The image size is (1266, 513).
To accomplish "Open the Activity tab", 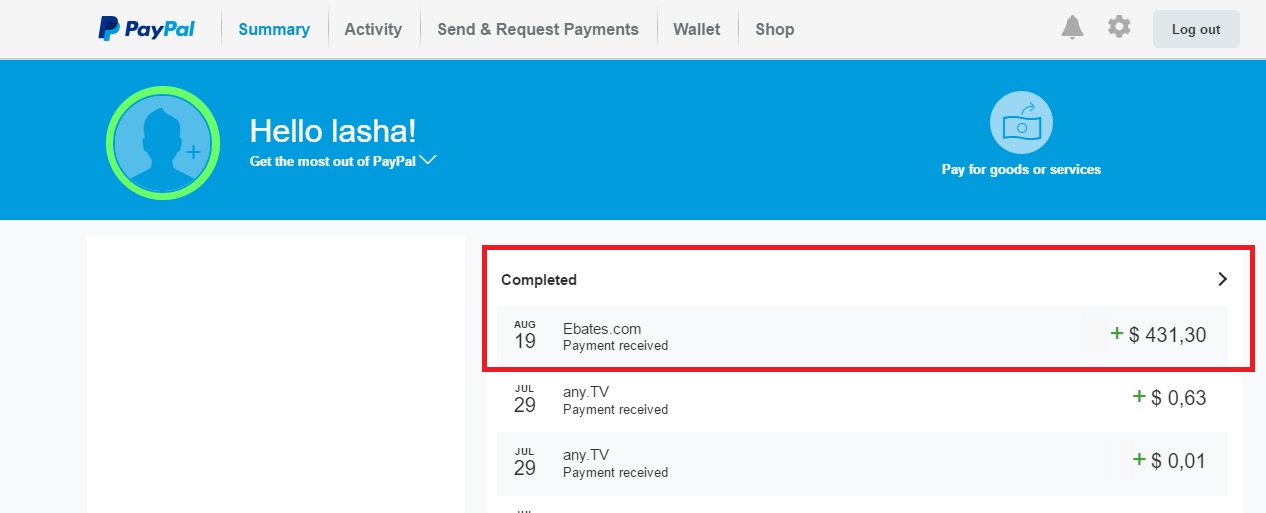I will pos(373,30).
